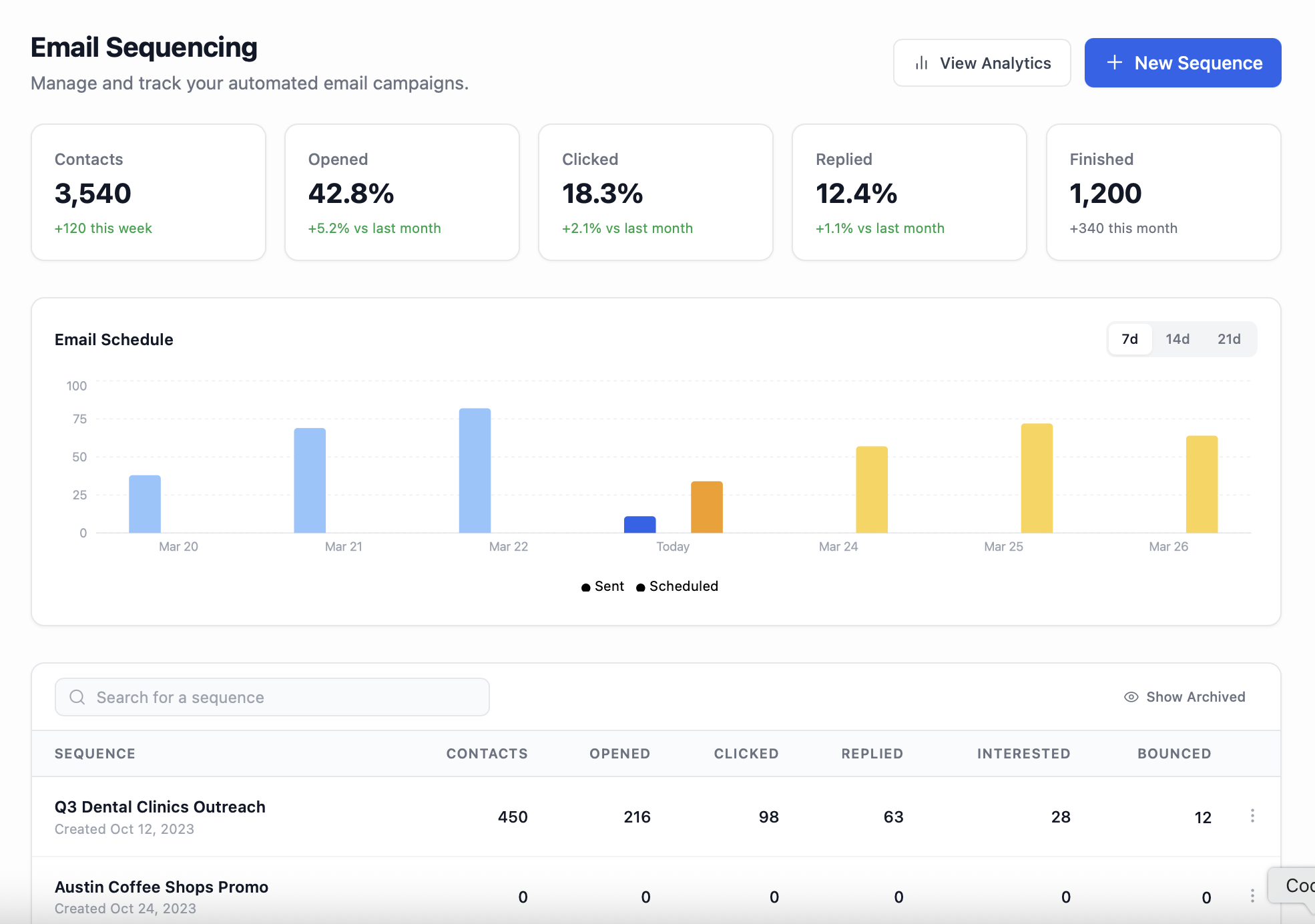Open Austin Coffee Shops Promo sequence
This screenshot has height=924, width=1315.
162,887
